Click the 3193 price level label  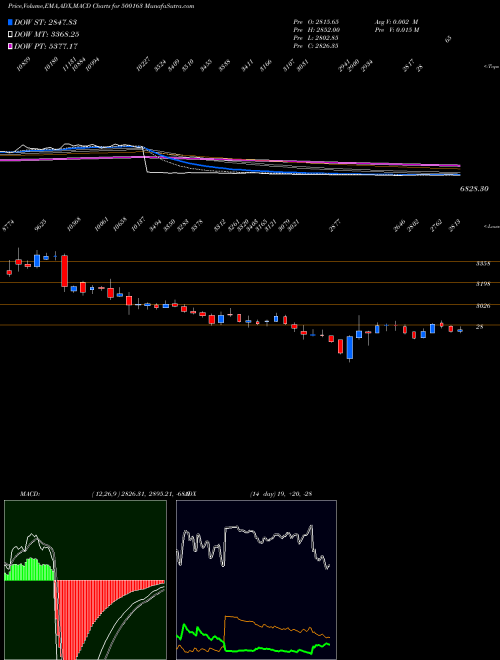tap(483, 284)
